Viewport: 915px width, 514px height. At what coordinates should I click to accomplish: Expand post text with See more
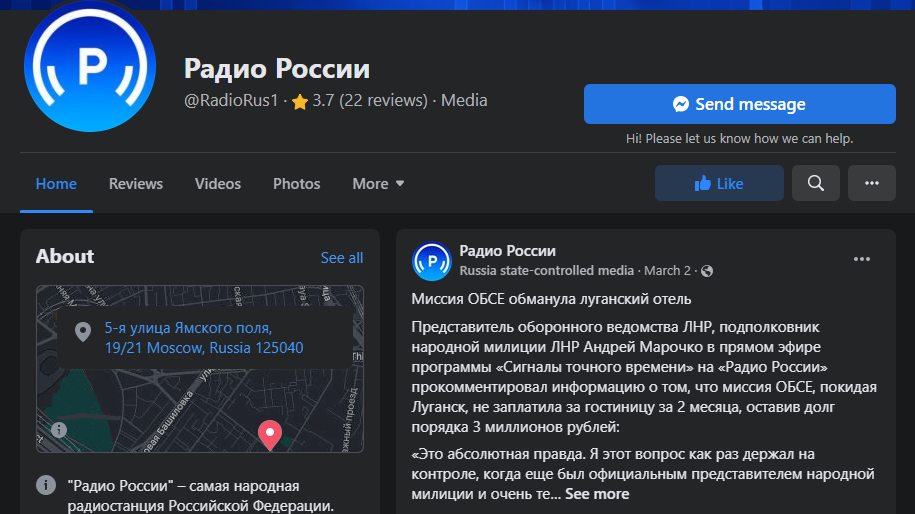pyautogui.click(x=597, y=494)
